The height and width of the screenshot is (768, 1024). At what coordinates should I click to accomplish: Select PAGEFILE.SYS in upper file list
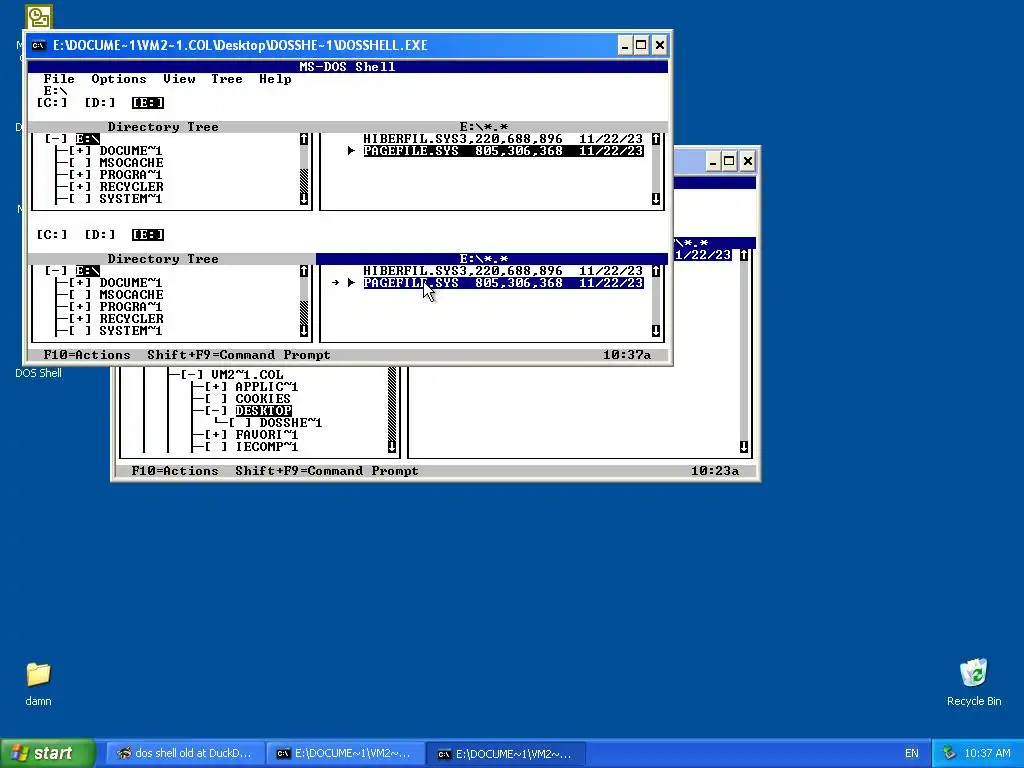coord(503,151)
